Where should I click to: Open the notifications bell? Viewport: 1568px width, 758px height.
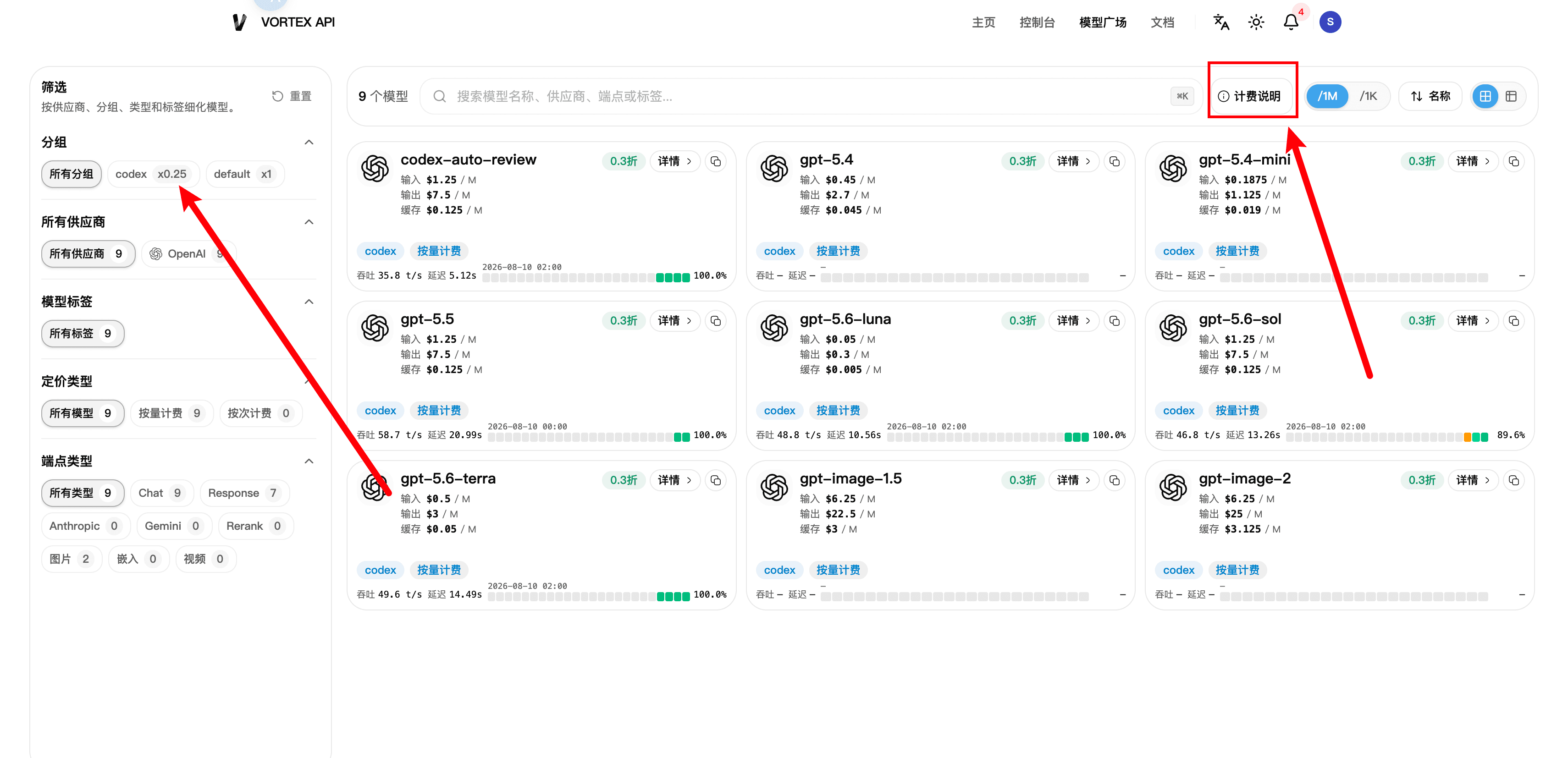click(x=1291, y=22)
